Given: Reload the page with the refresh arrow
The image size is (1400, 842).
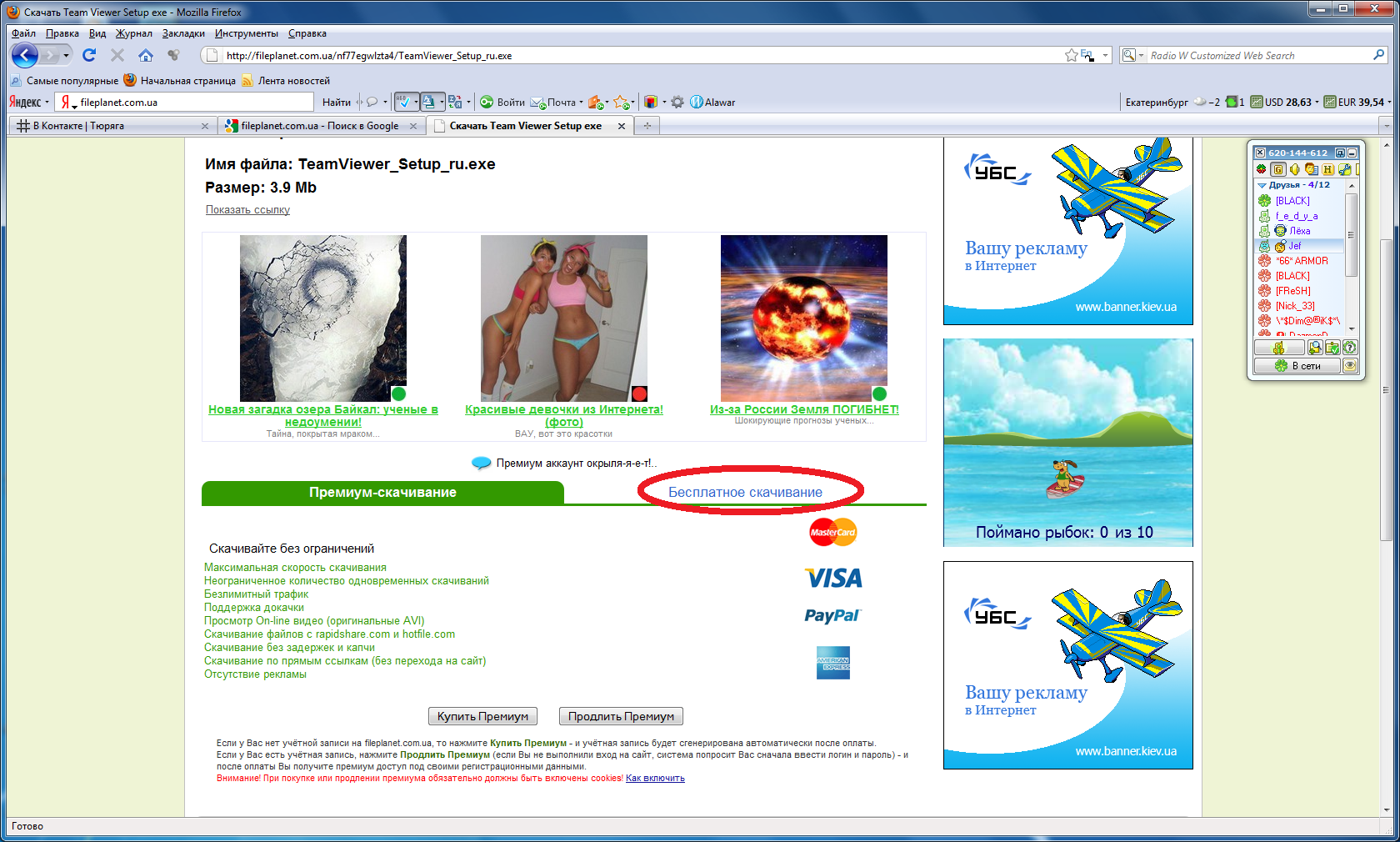Looking at the screenshot, I should (x=89, y=55).
